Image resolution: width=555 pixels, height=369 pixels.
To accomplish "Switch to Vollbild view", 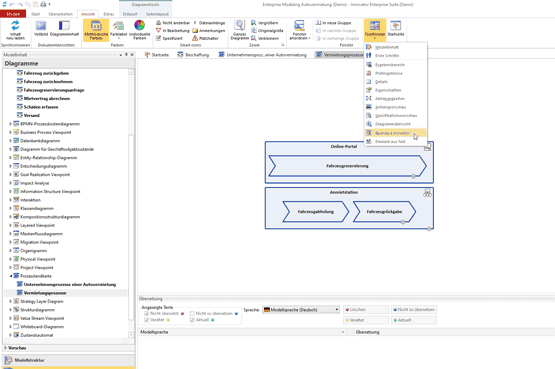I will tap(41, 29).
